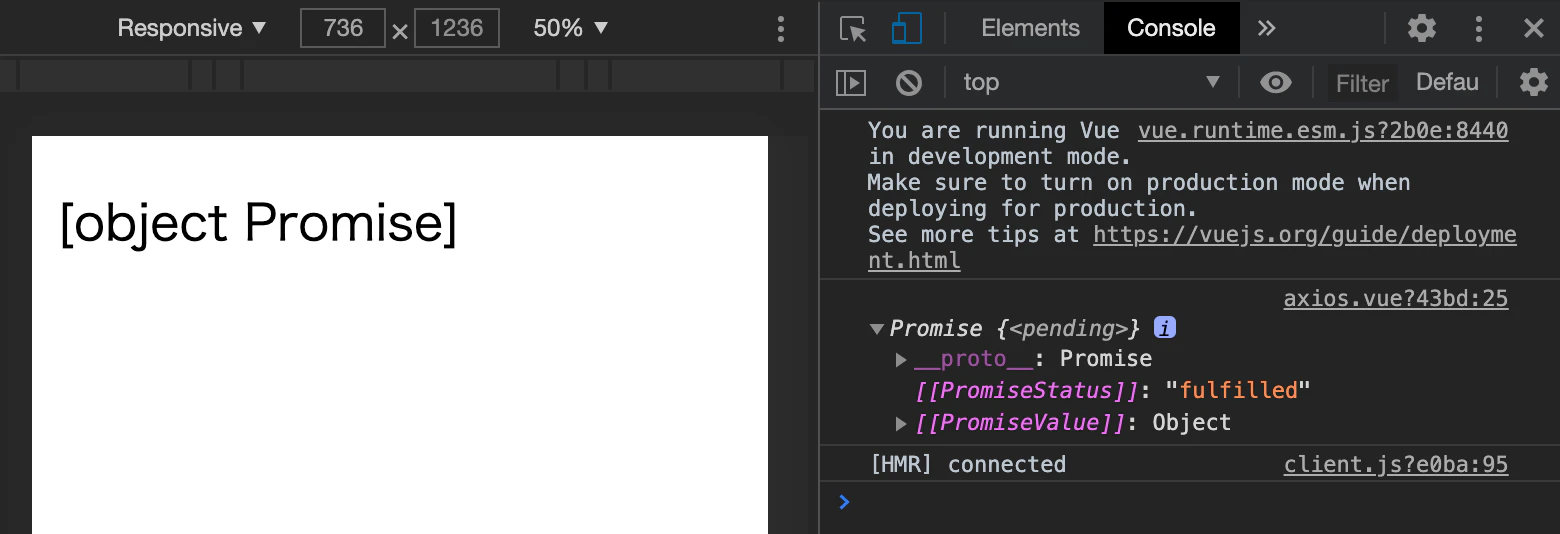The width and height of the screenshot is (1560, 534).
Task: Expand the [[PromiseValue]] Object entry
Action: coord(901,423)
